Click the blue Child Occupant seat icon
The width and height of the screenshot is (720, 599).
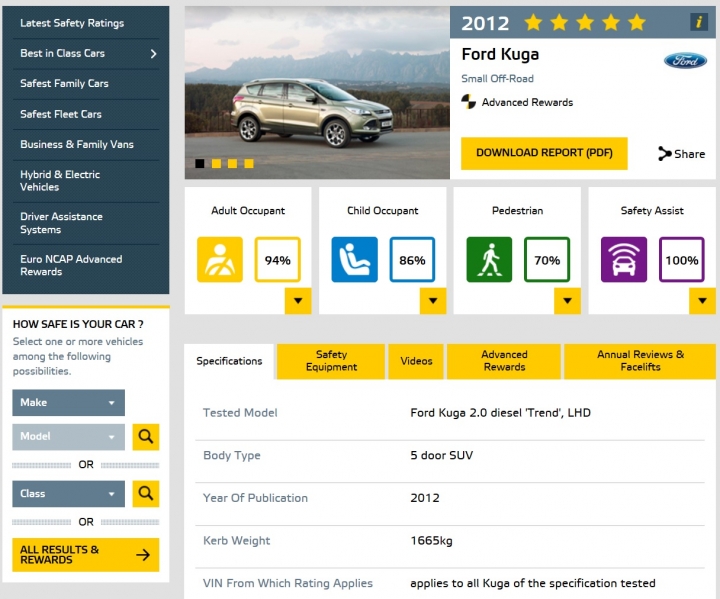click(354, 260)
